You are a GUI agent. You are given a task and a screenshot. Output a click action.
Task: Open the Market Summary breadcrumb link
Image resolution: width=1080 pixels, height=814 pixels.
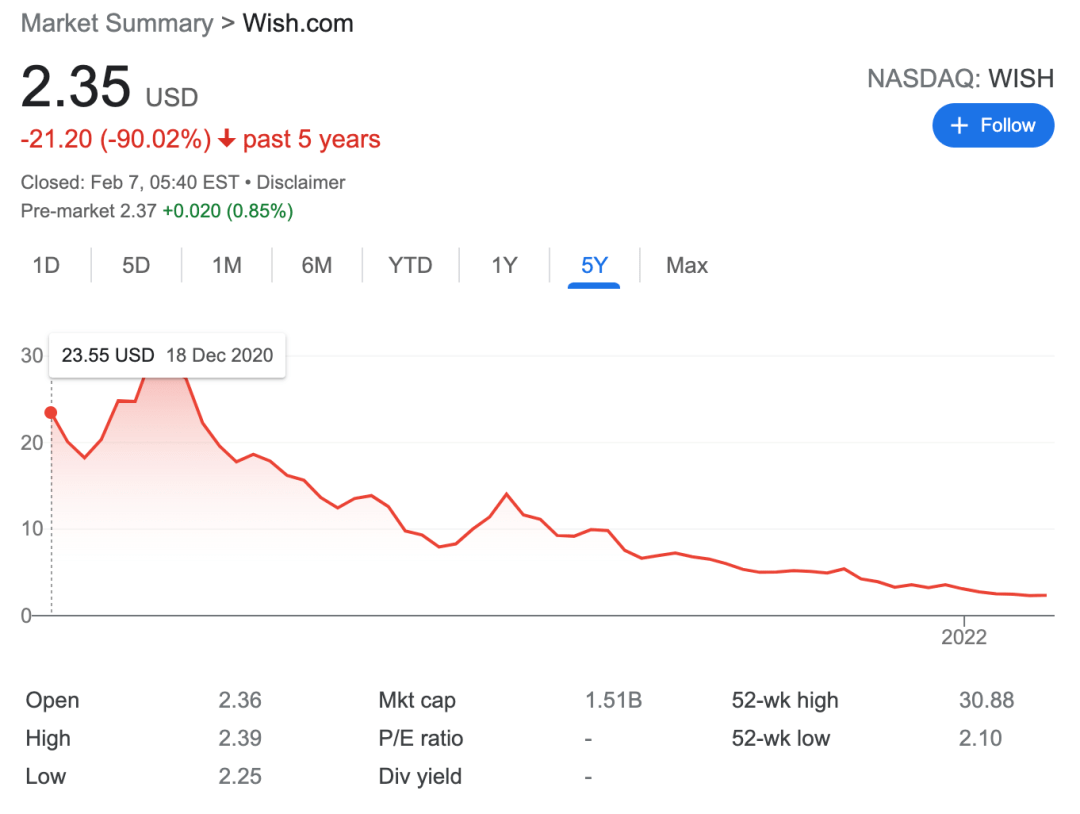click(117, 23)
